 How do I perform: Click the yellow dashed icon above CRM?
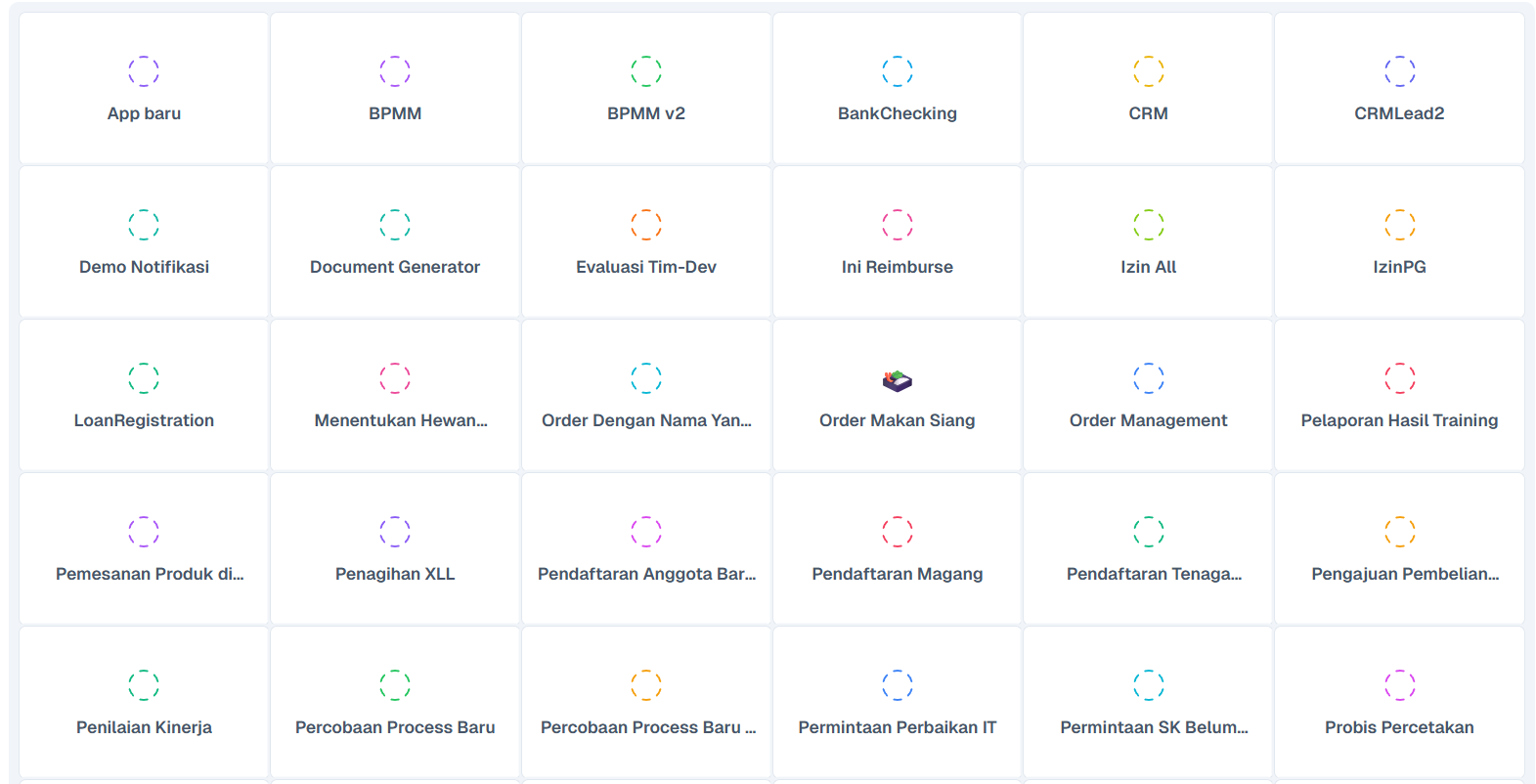(x=1149, y=71)
